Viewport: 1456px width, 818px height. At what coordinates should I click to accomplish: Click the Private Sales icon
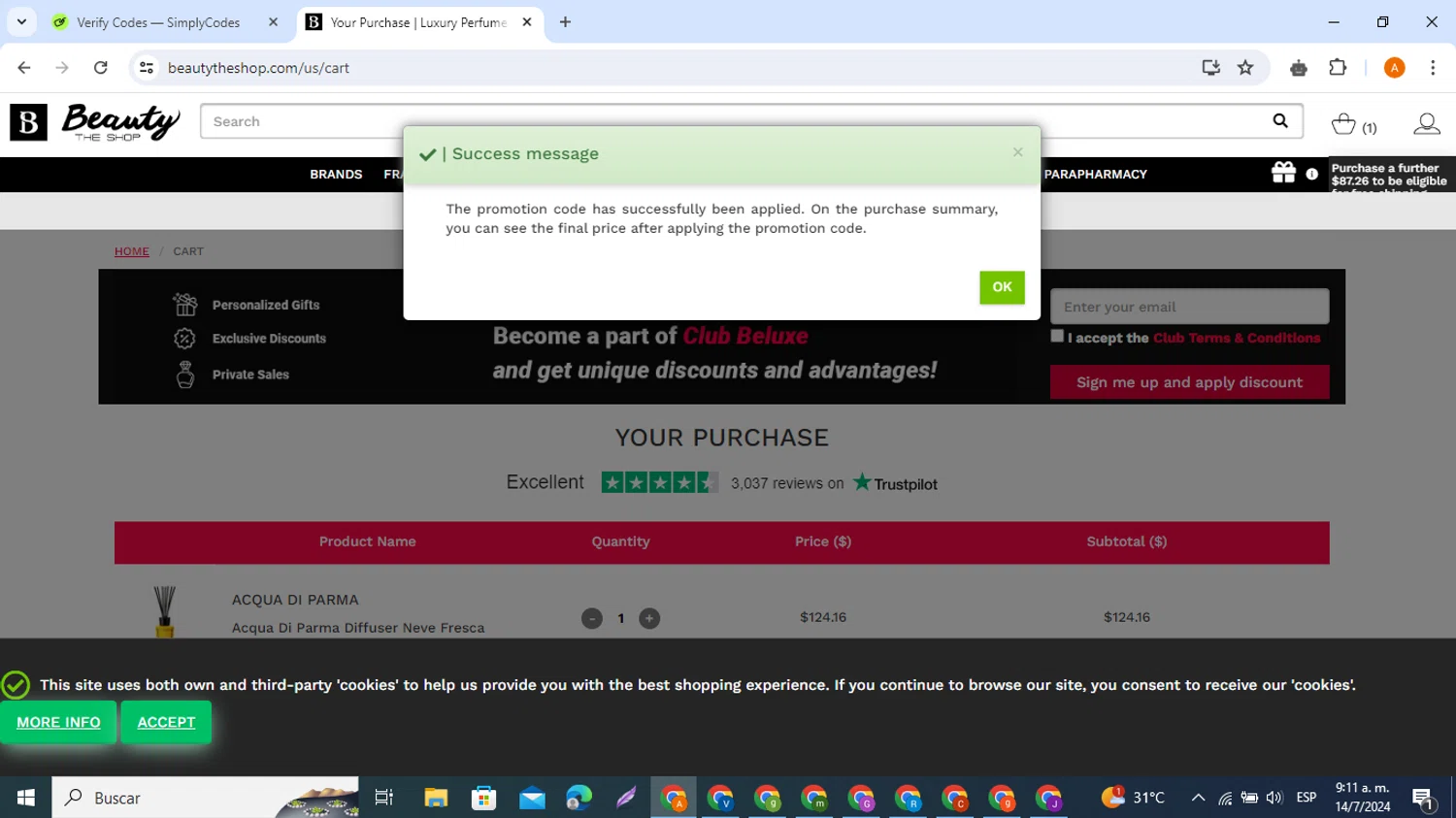point(184,375)
